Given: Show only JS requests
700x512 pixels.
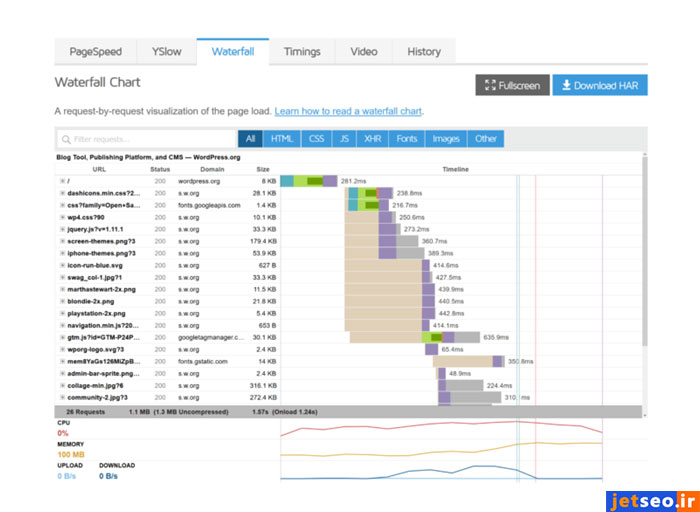Looking at the screenshot, I should (x=344, y=139).
